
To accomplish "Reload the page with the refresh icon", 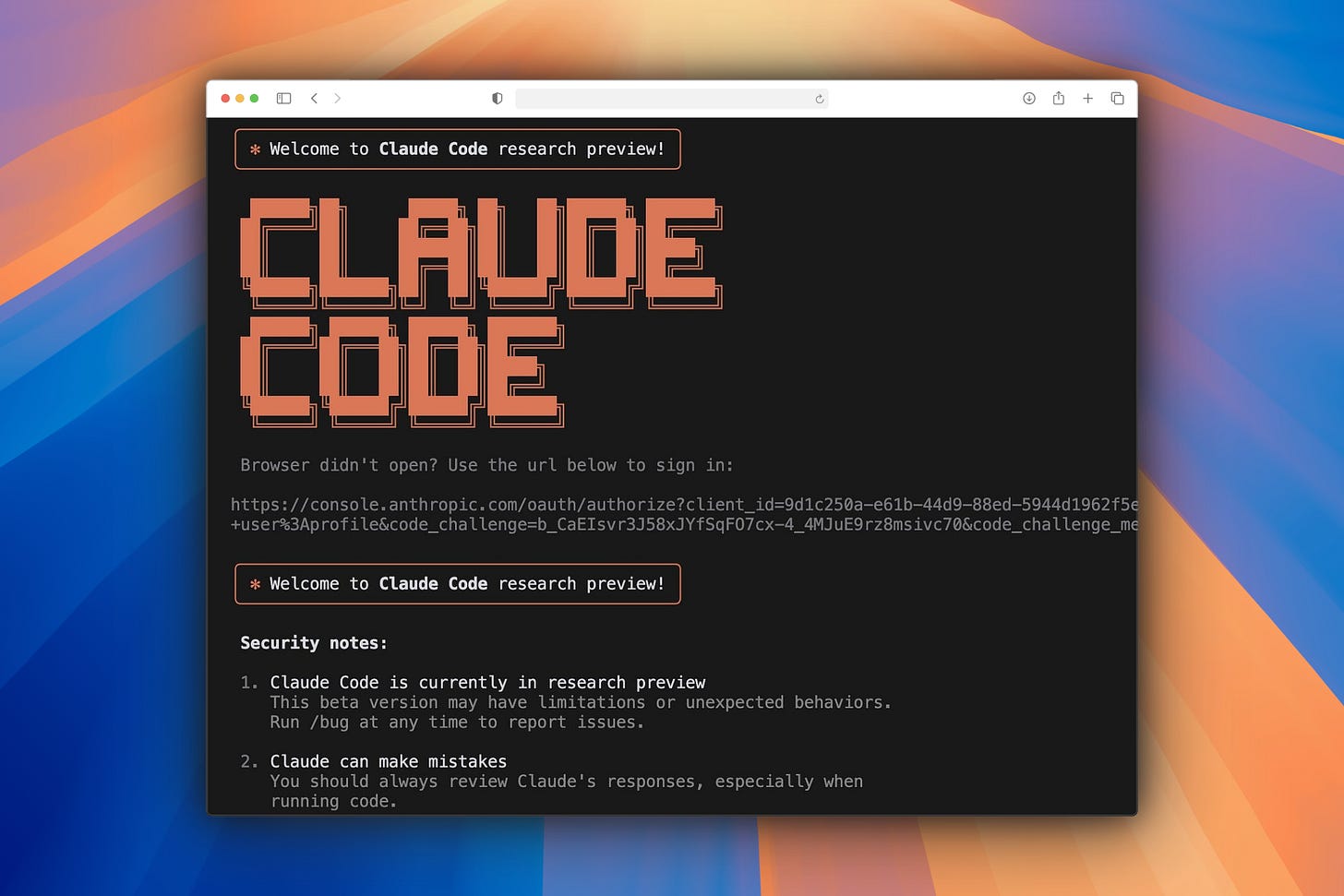I will coord(819,99).
